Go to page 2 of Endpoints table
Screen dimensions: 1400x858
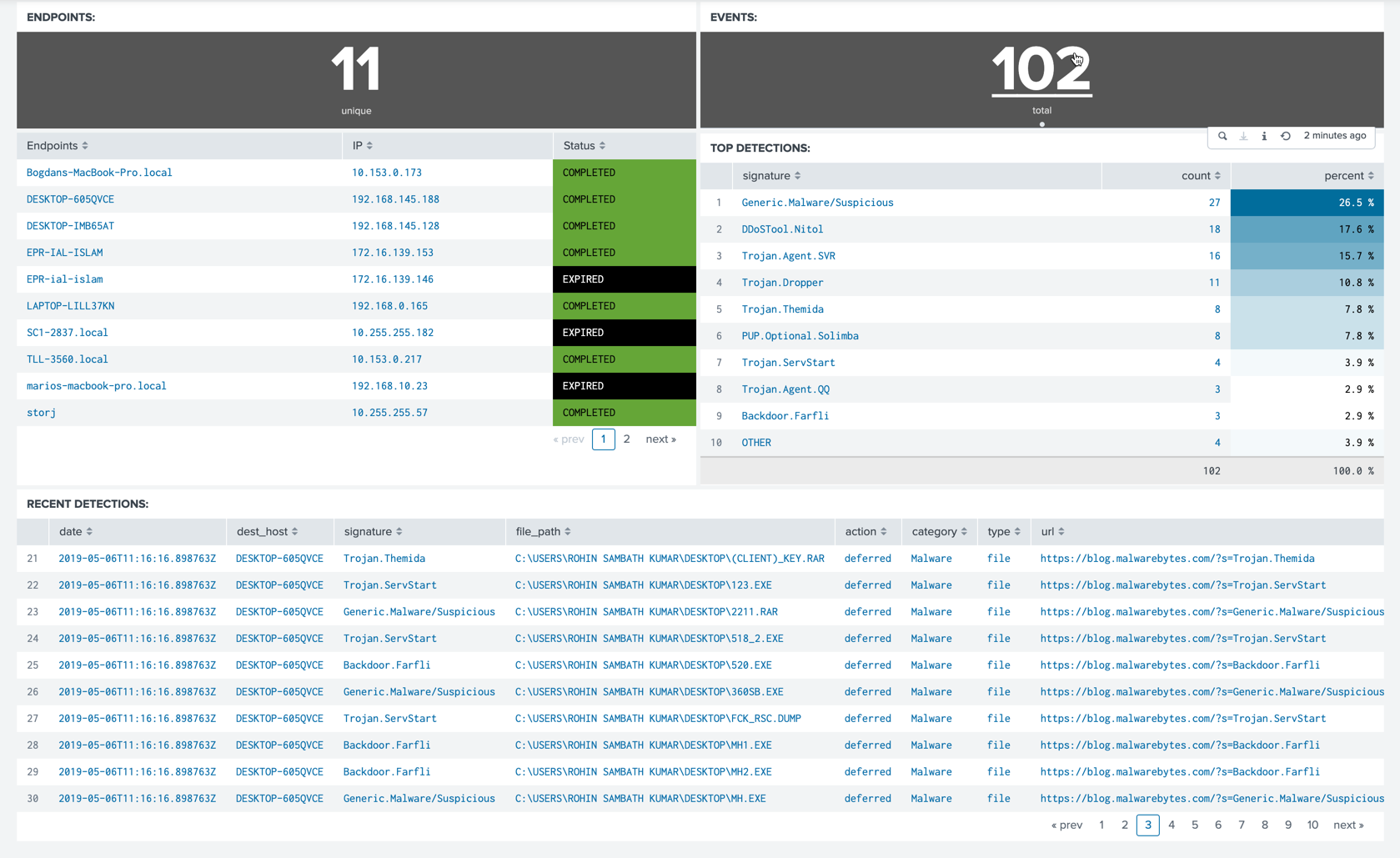[626, 439]
